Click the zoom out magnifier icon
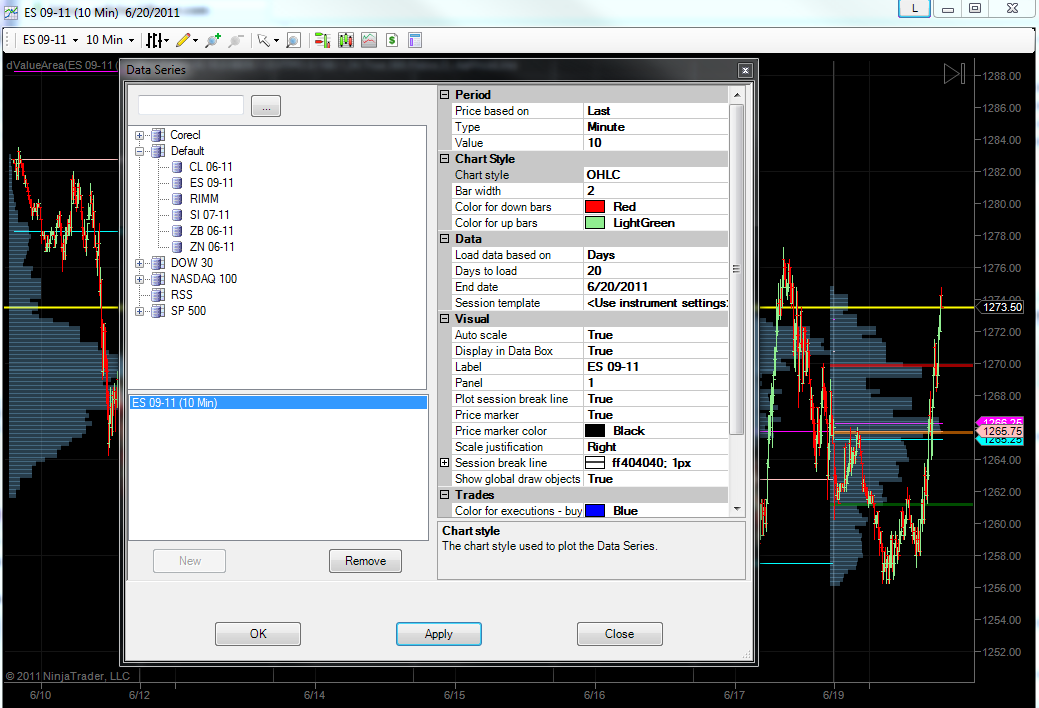 (235, 40)
